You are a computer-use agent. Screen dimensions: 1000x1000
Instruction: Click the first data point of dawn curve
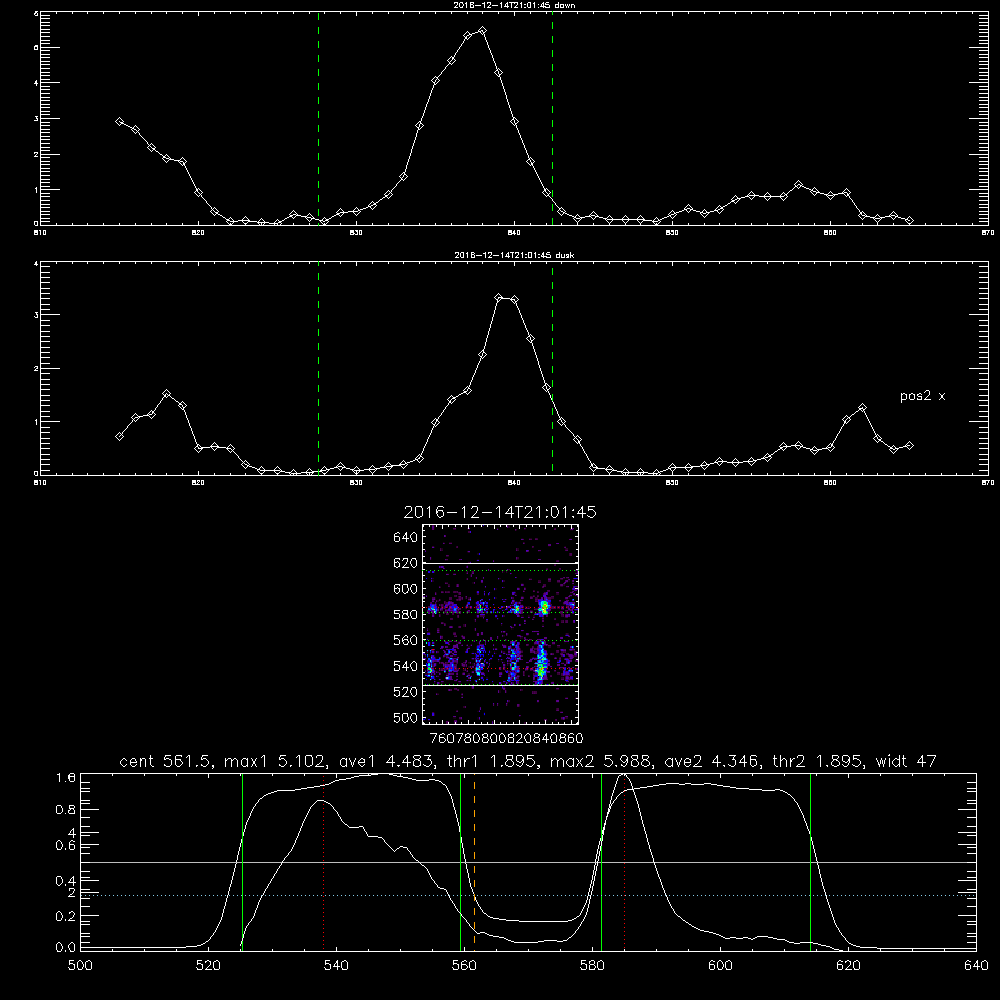[119, 121]
